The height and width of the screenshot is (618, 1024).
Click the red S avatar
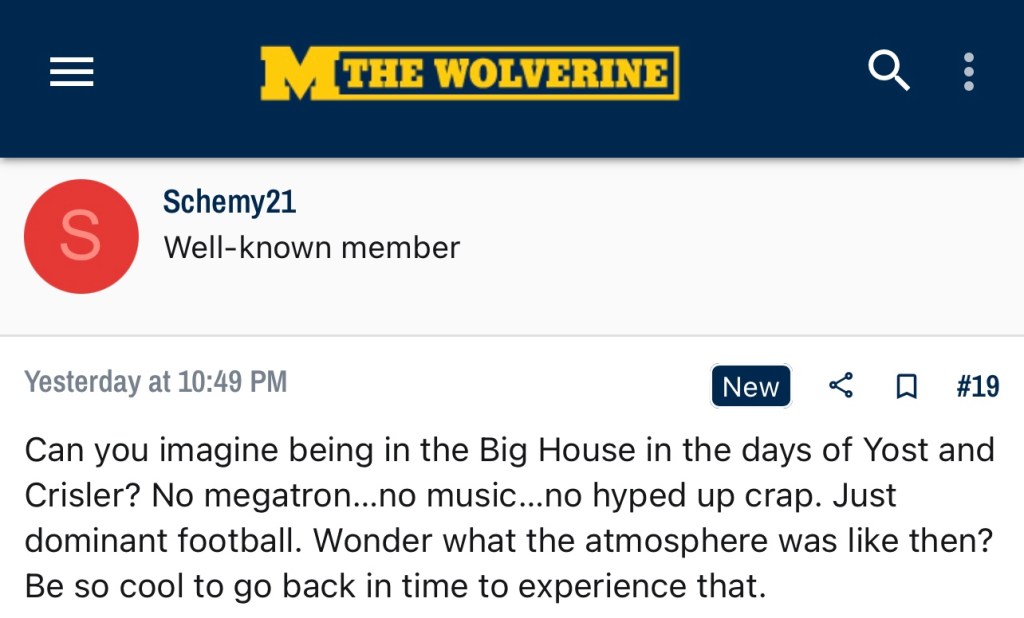(x=81, y=236)
